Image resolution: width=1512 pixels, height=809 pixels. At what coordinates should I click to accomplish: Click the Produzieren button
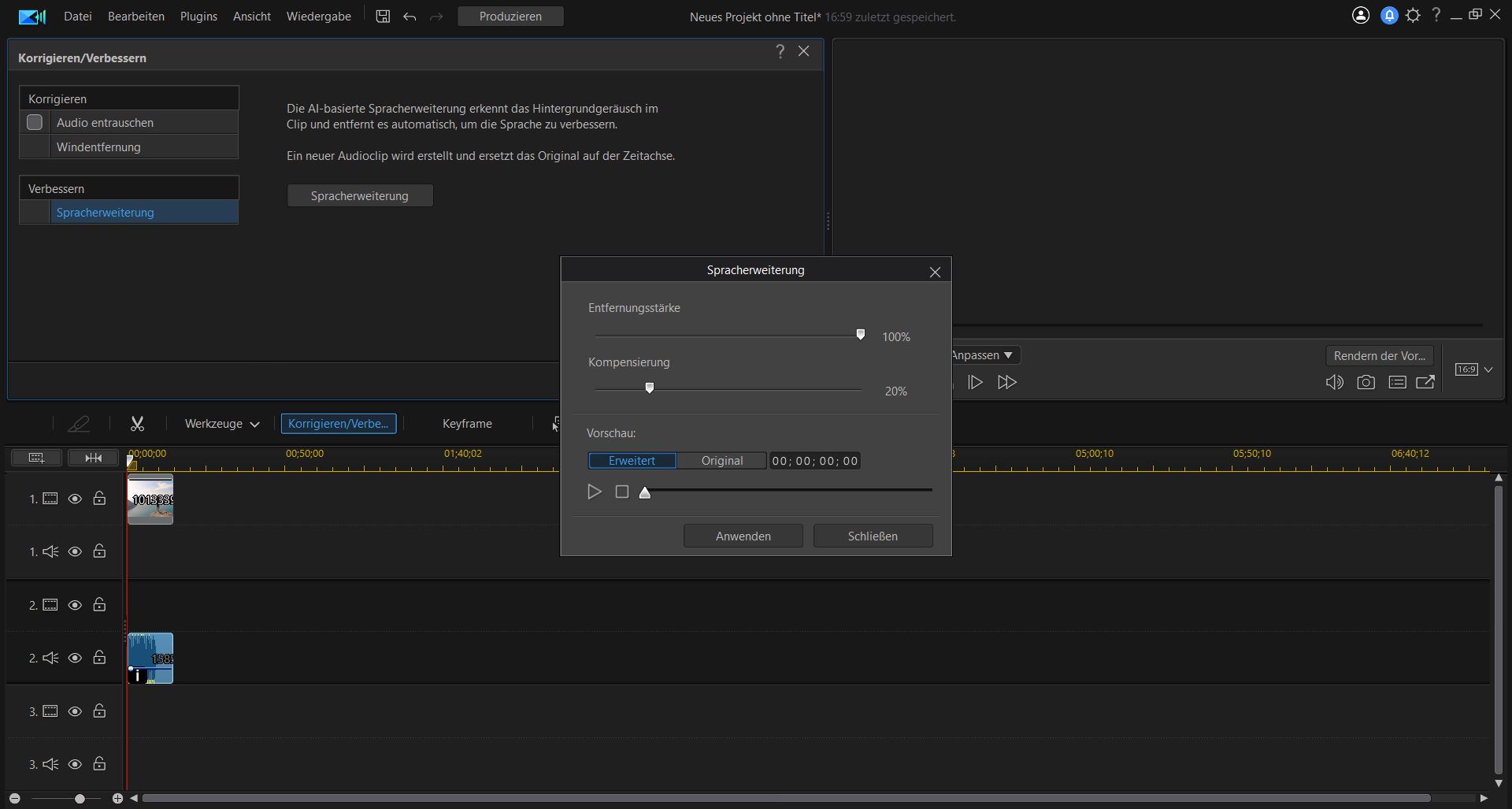pos(510,17)
